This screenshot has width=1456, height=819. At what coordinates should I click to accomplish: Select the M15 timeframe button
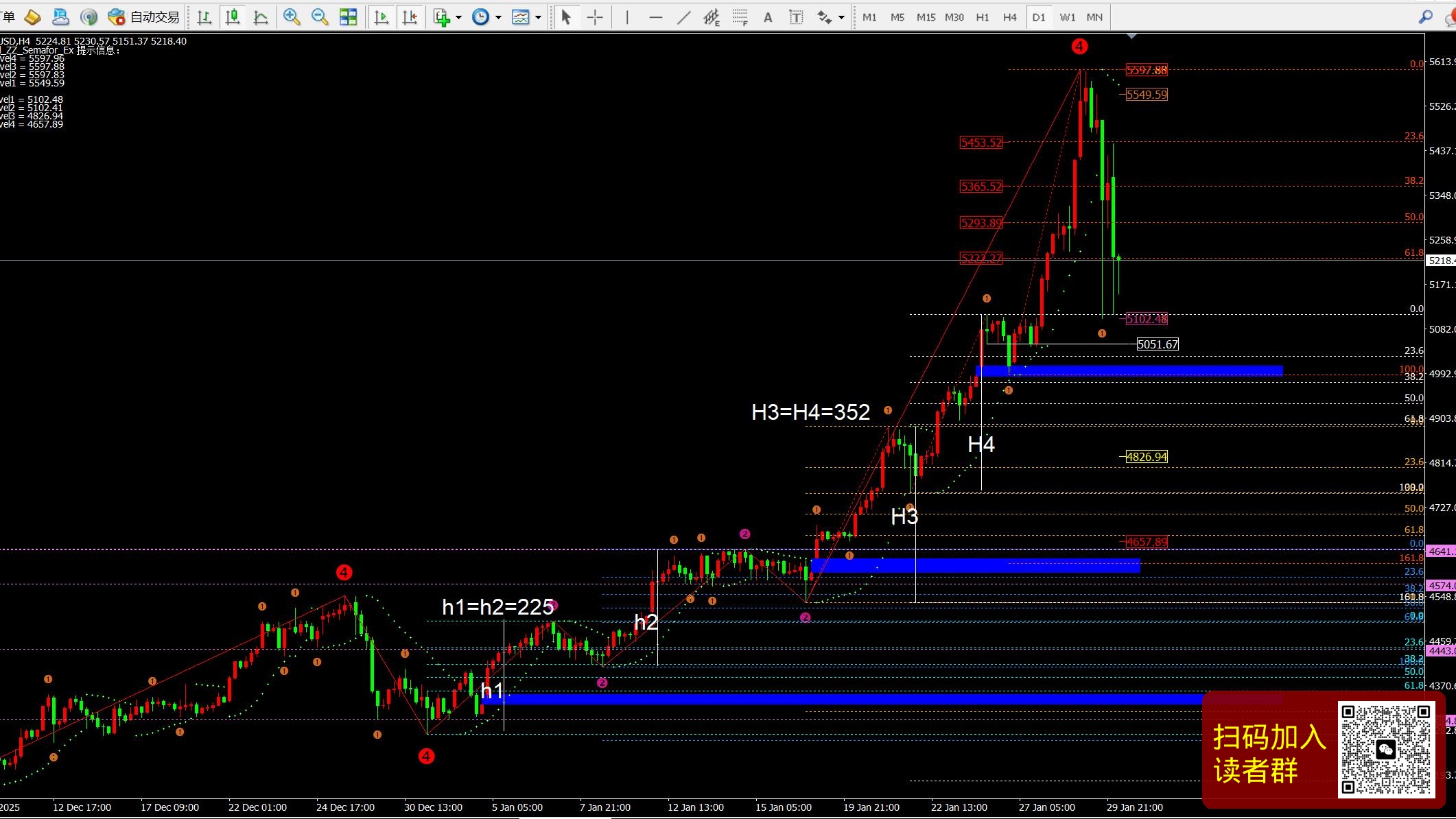(x=926, y=17)
